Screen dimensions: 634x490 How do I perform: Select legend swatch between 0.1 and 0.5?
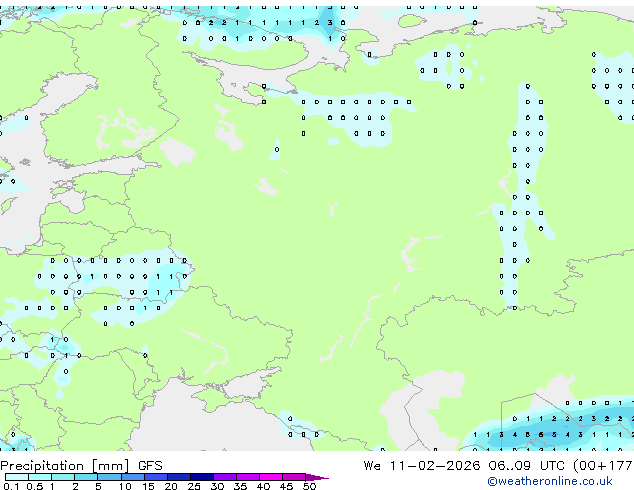point(17,477)
